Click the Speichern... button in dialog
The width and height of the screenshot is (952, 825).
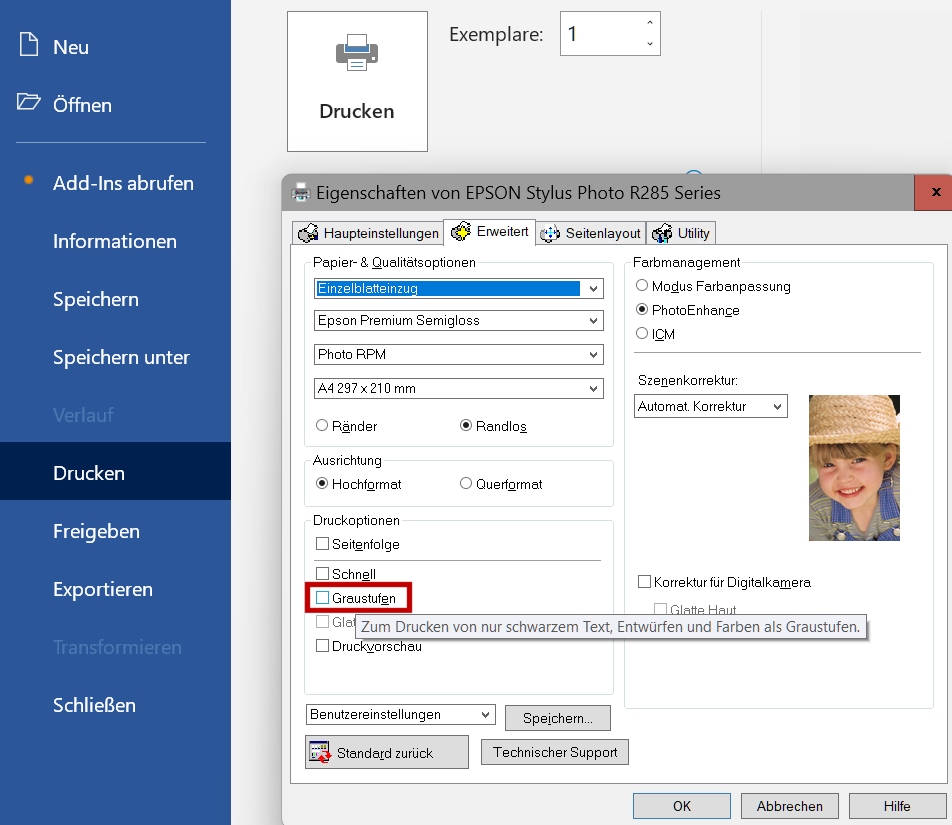[558, 718]
